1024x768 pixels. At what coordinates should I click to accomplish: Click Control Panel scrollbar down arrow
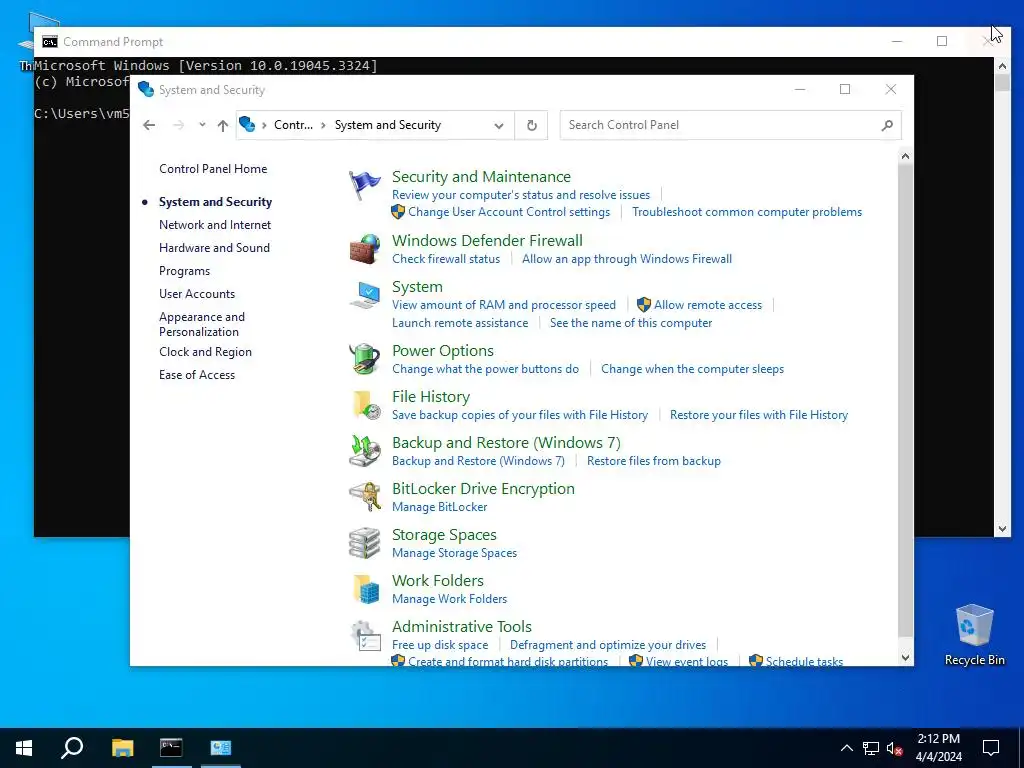pyautogui.click(x=905, y=658)
